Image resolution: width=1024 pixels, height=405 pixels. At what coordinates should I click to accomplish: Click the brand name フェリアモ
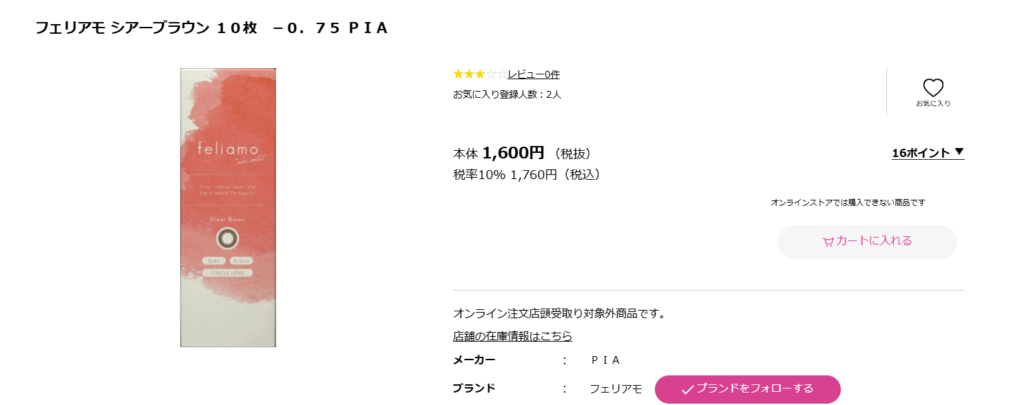[x=615, y=389]
